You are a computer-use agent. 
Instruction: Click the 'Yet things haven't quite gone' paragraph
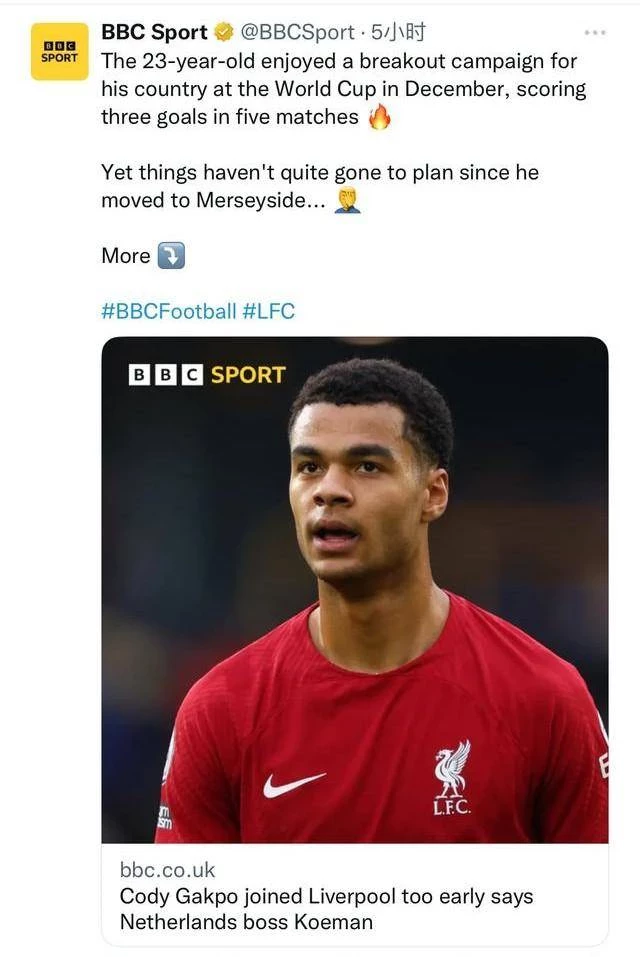coord(320,186)
